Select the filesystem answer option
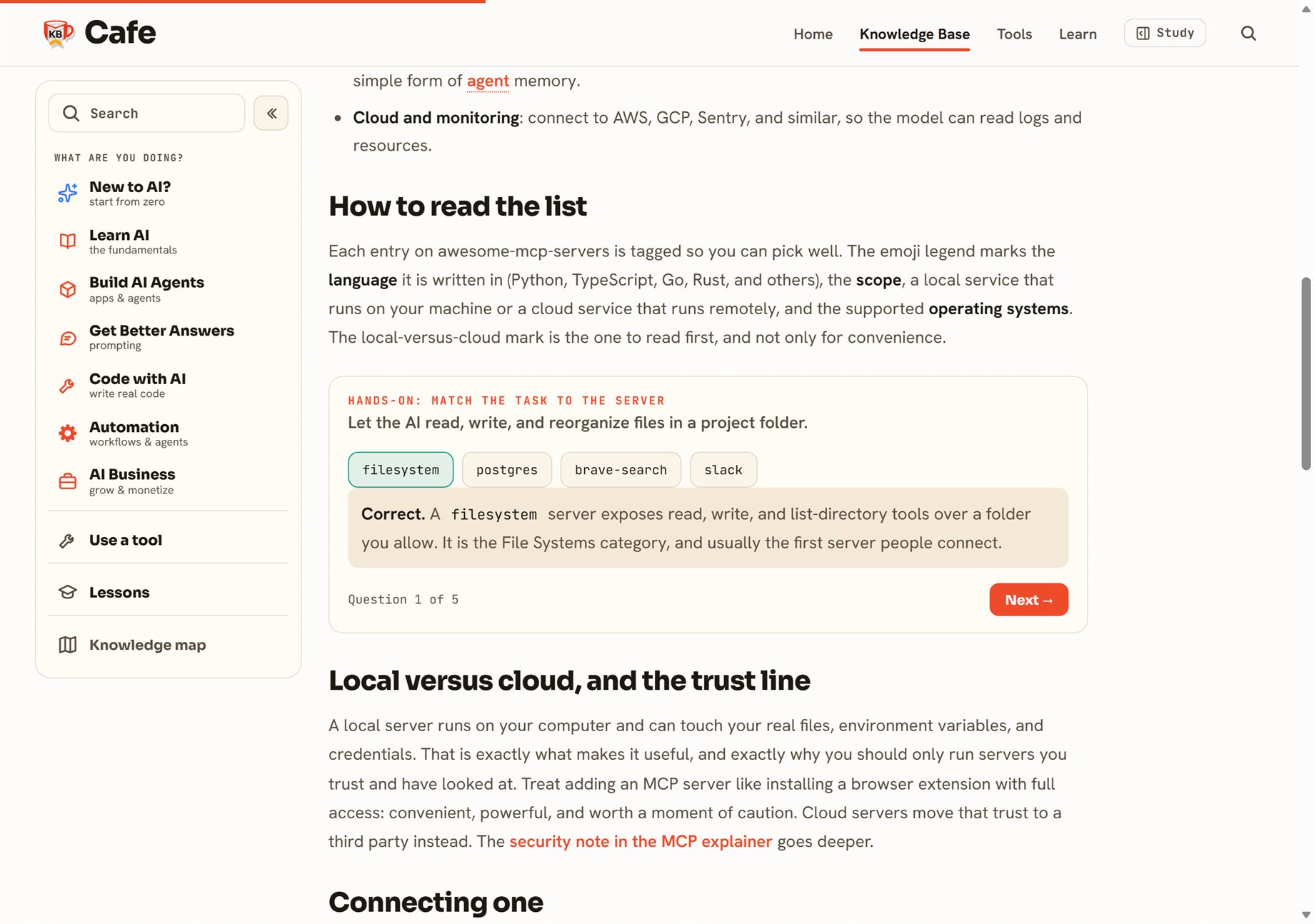This screenshot has width=1314, height=924. (x=401, y=470)
